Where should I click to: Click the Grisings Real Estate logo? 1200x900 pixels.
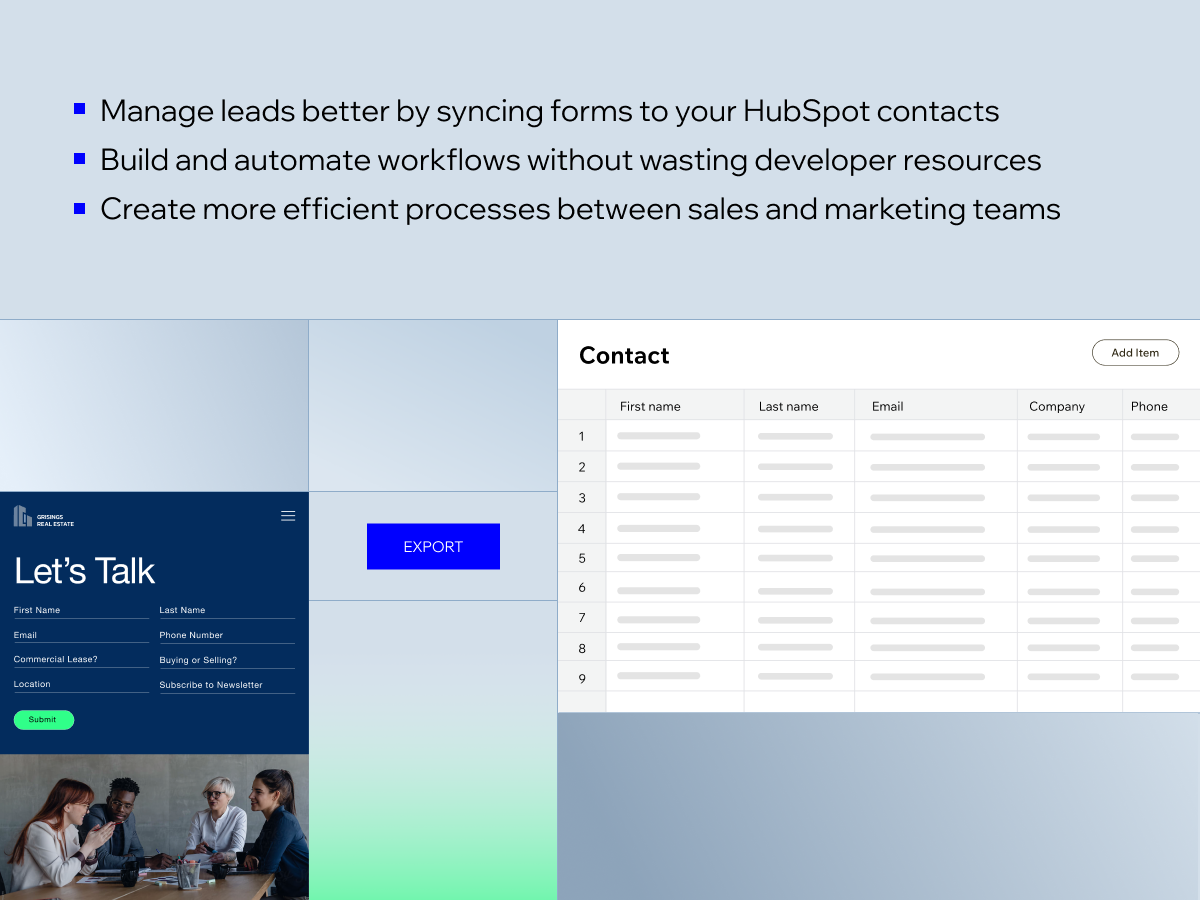pos(44,516)
